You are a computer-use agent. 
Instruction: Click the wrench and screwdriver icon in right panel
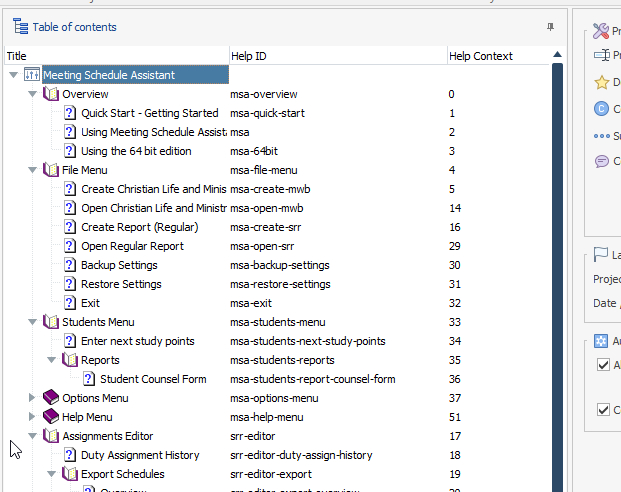[x=601, y=31]
